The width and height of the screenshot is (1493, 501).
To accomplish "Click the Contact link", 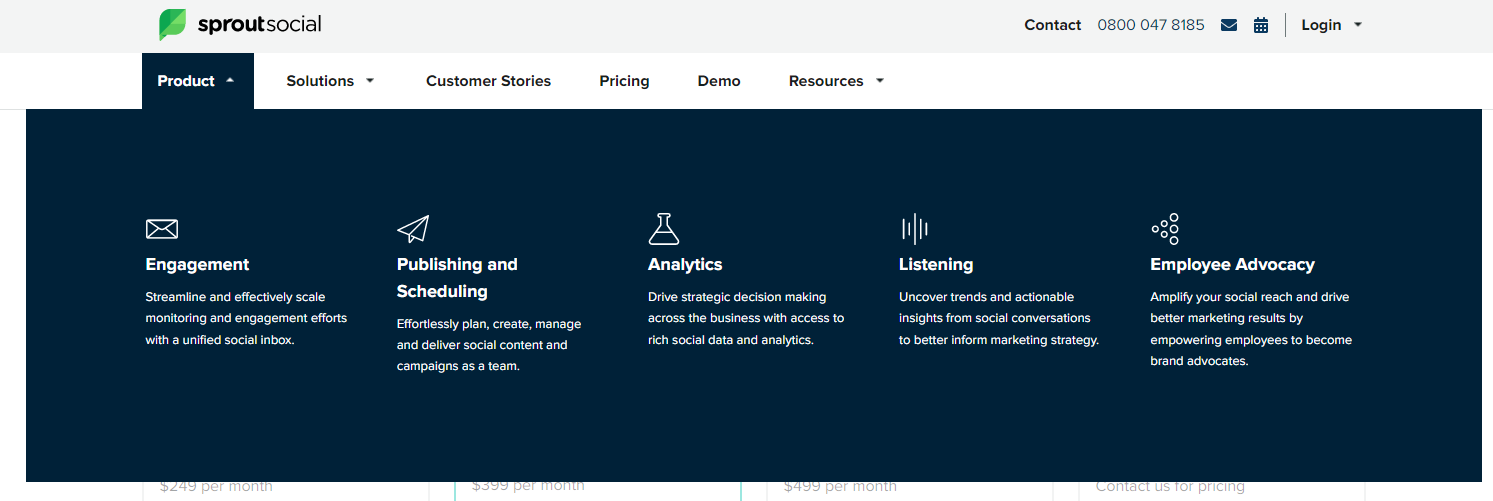I will coord(1053,25).
